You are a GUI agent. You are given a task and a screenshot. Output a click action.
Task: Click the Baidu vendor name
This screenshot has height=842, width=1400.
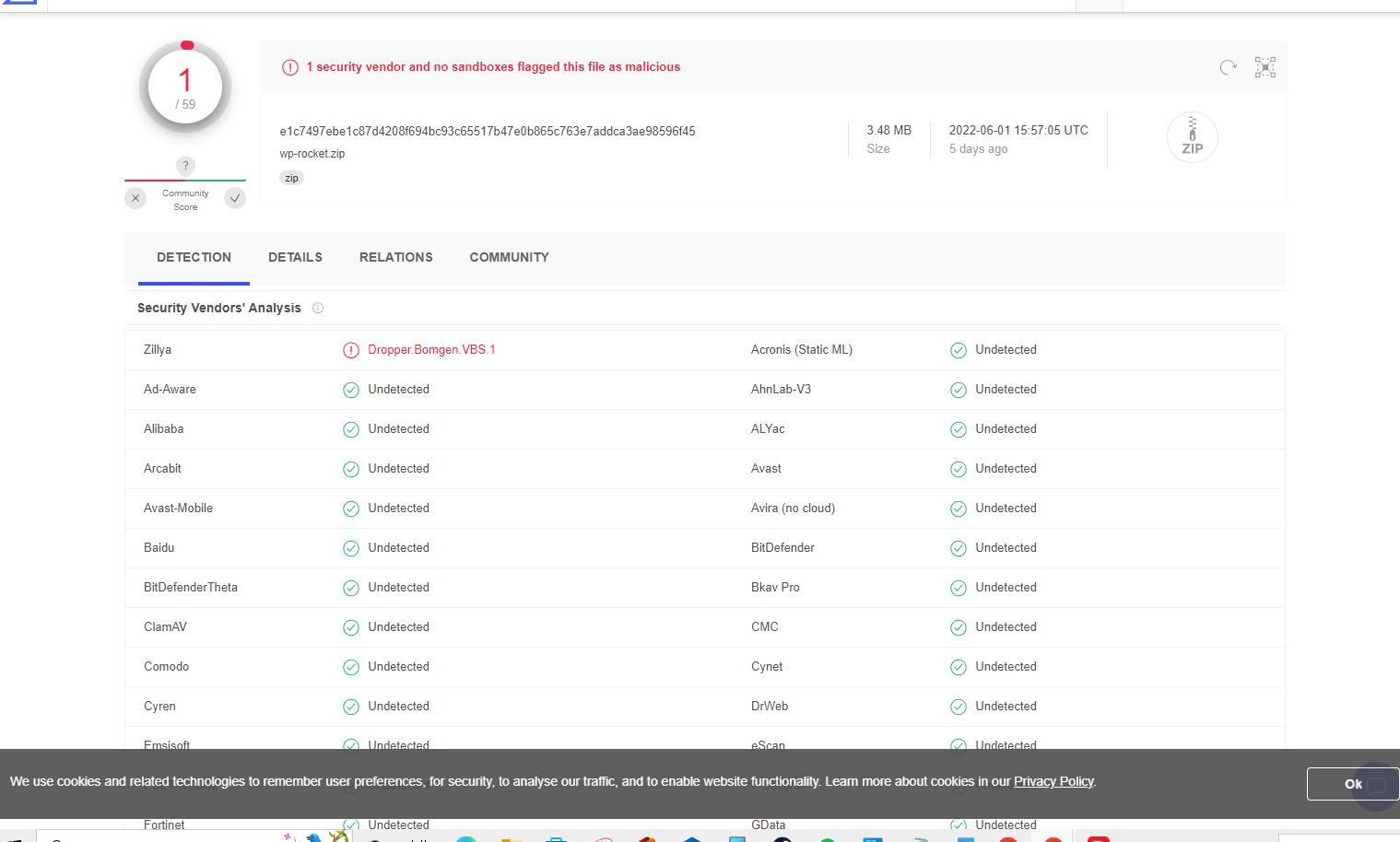tap(159, 548)
